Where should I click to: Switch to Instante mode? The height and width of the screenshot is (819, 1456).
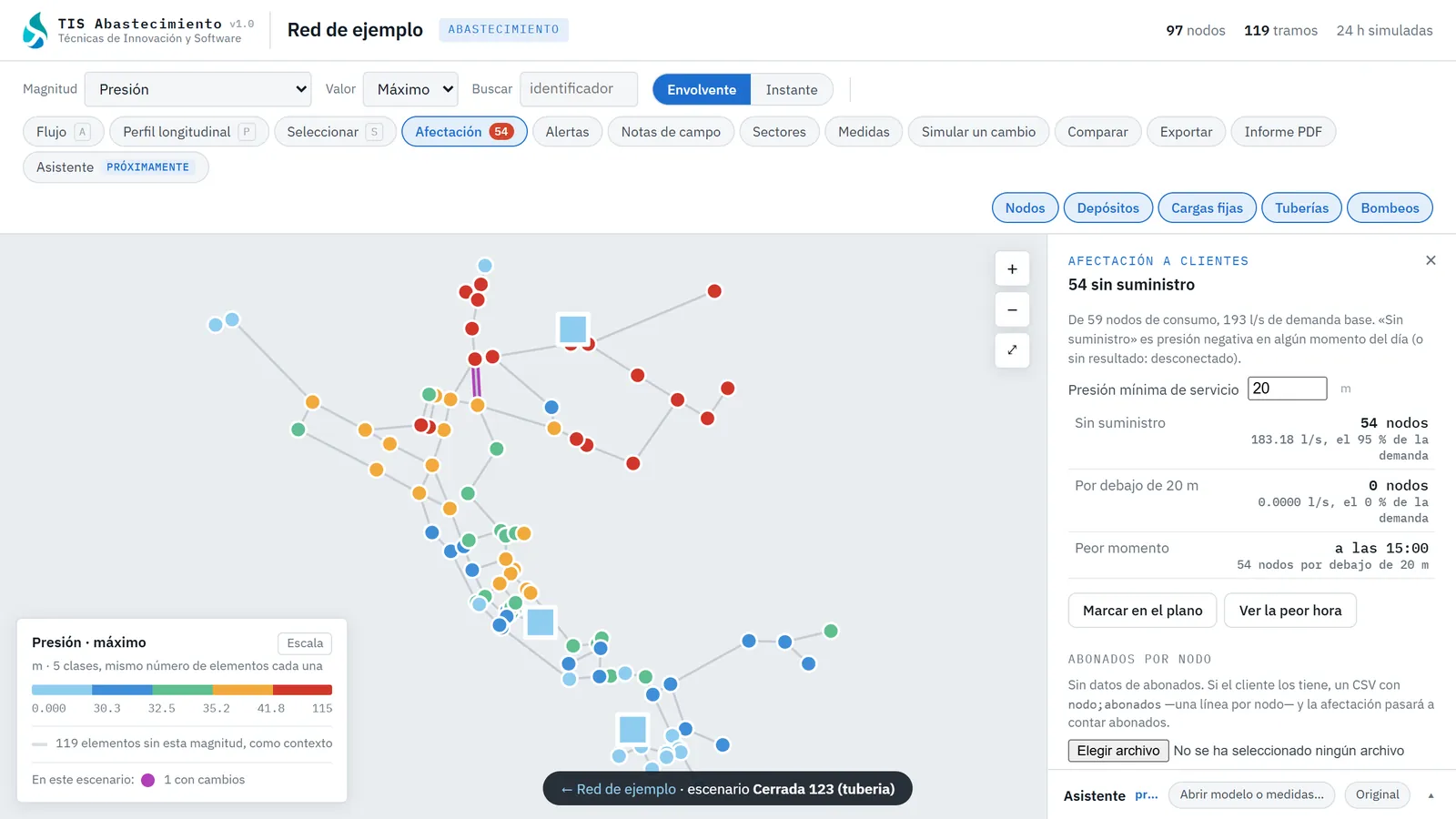792,89
